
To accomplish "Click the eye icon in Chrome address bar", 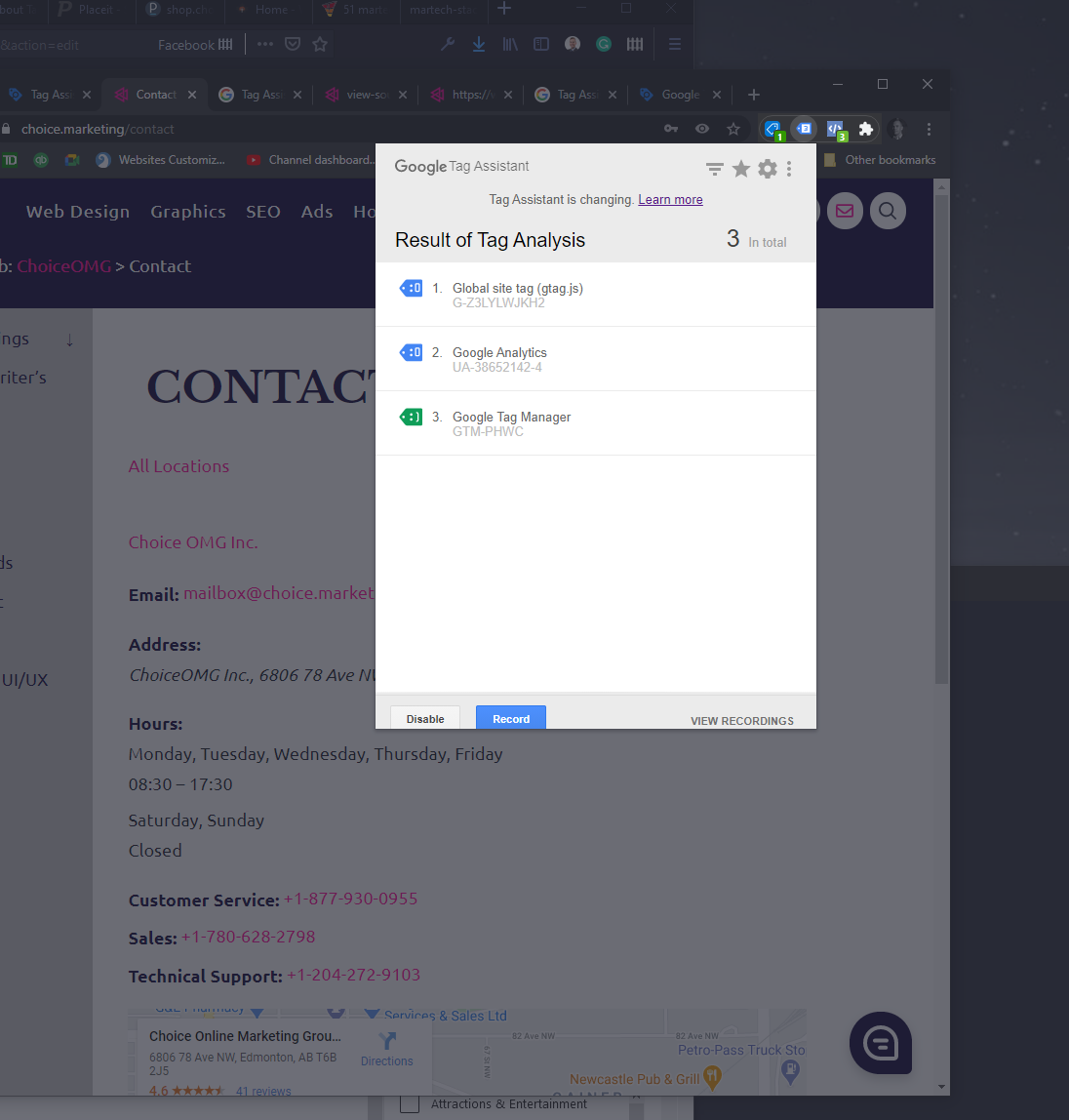I will tap(702, 129).
